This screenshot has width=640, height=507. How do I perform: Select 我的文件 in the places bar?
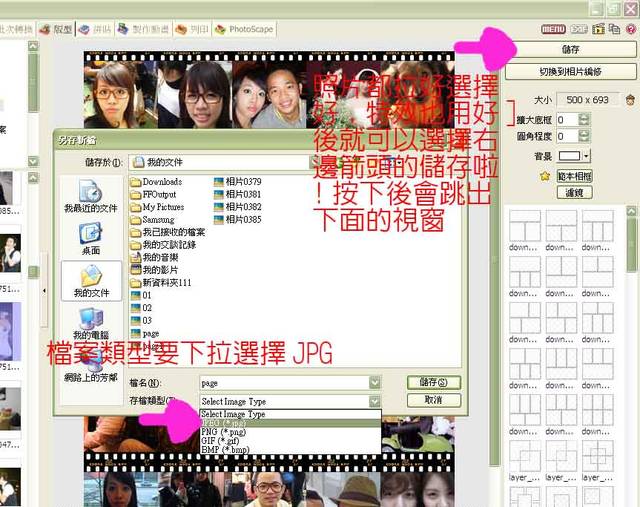91,281
